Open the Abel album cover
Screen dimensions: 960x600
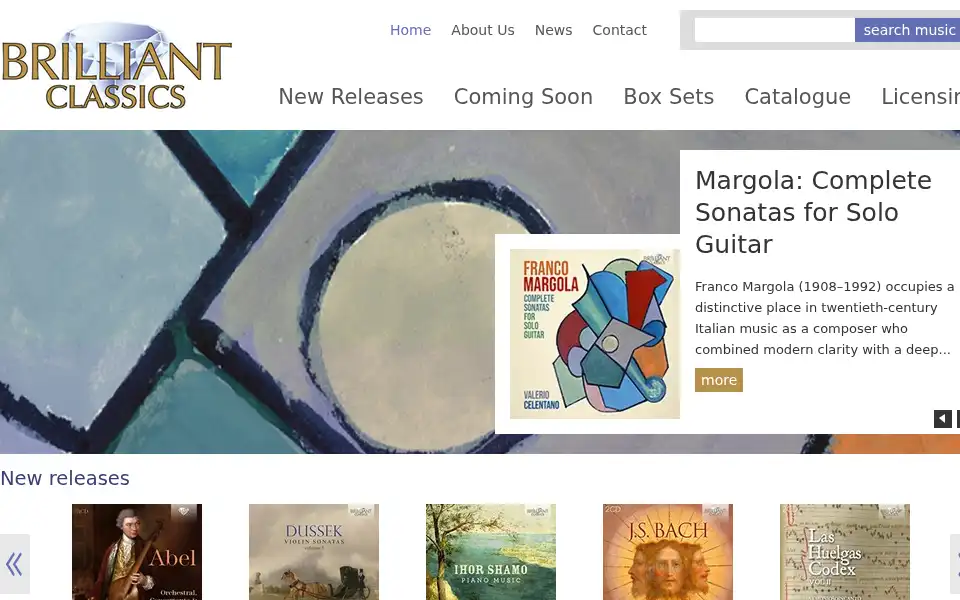click(137, 552)
